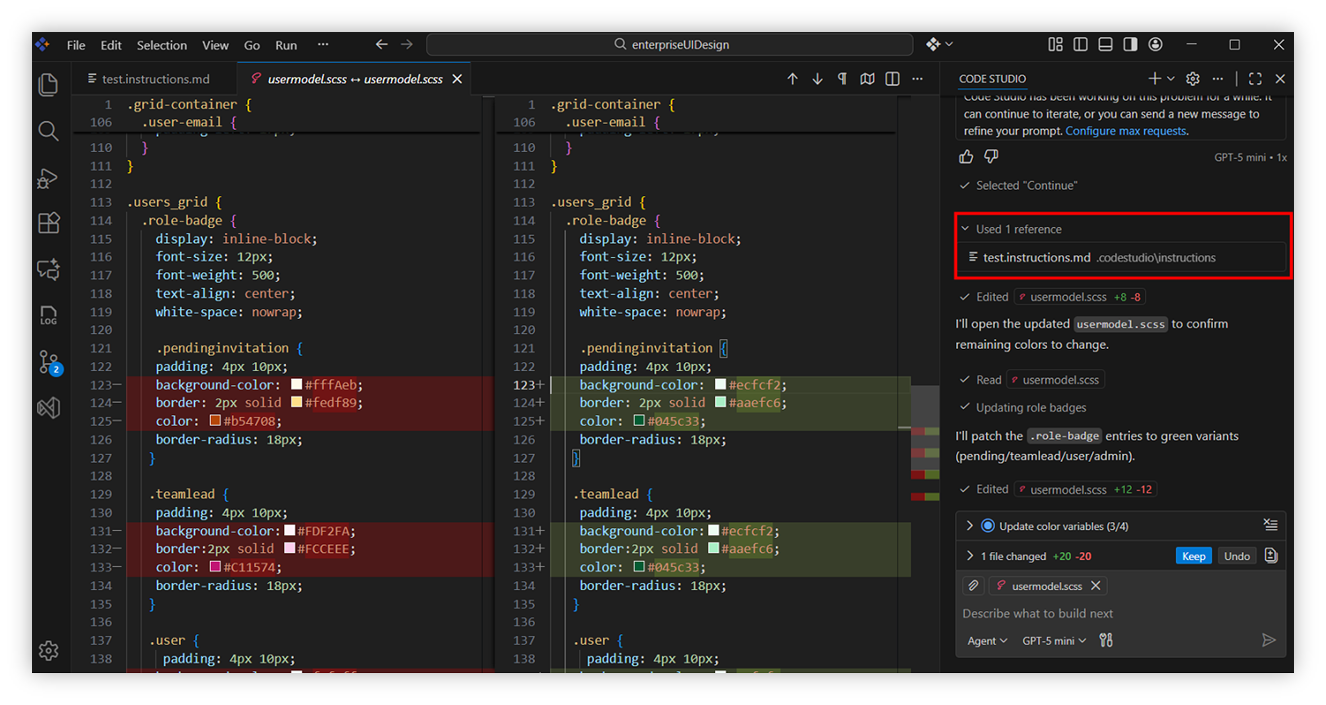Screen dimensions: 1326x705
Task: Switch to the test.instructions.md tab
Action: (155, 79)
